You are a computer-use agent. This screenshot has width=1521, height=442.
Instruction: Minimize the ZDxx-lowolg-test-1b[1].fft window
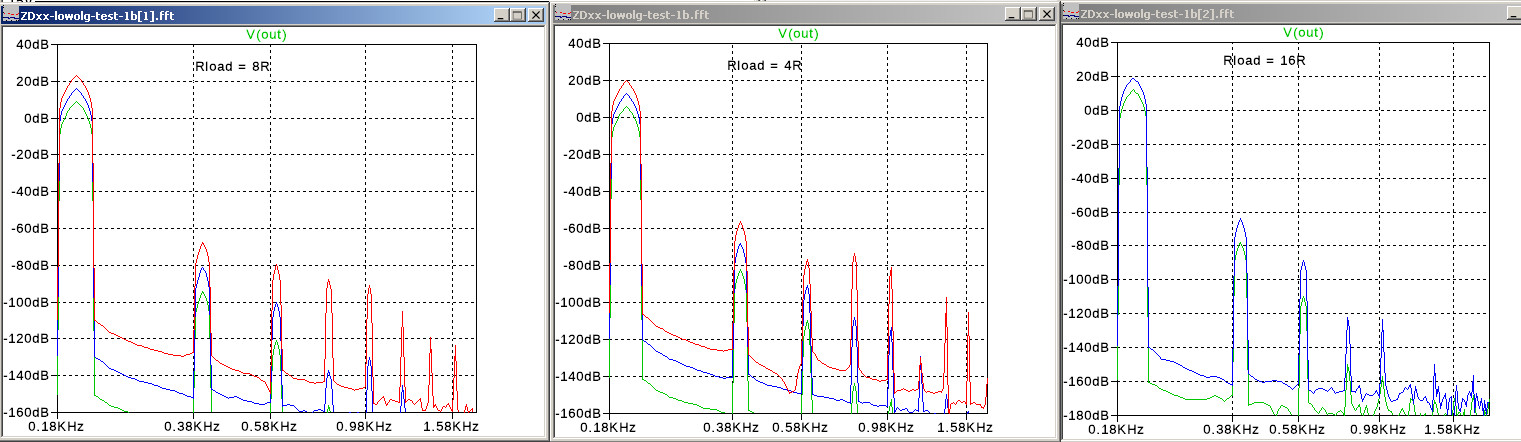tap(500, 15)
